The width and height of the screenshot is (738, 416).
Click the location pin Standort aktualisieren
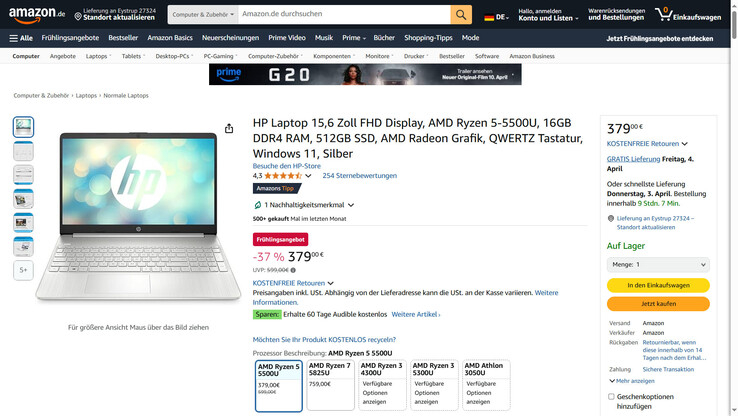(115, 14)
